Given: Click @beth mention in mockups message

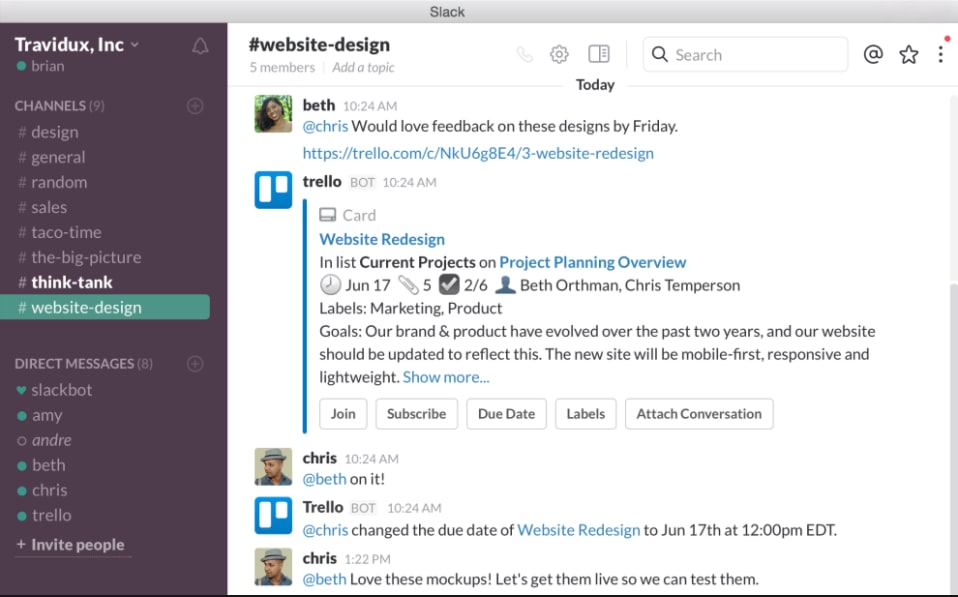Looking at the screenshot, I should (324, 579).
